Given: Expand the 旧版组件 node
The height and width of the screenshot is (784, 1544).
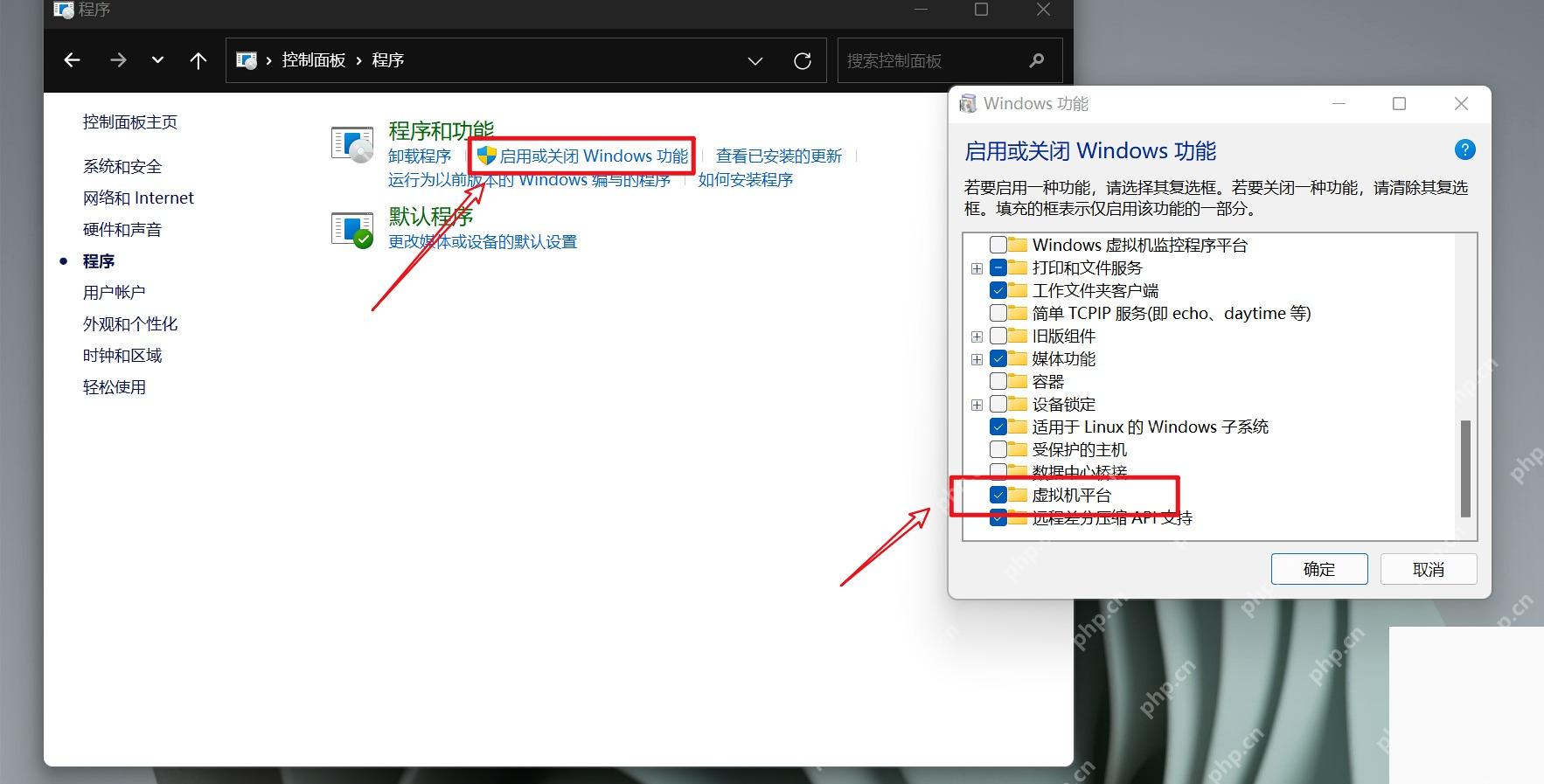Looking at the screenshot, I should [977, 336].
